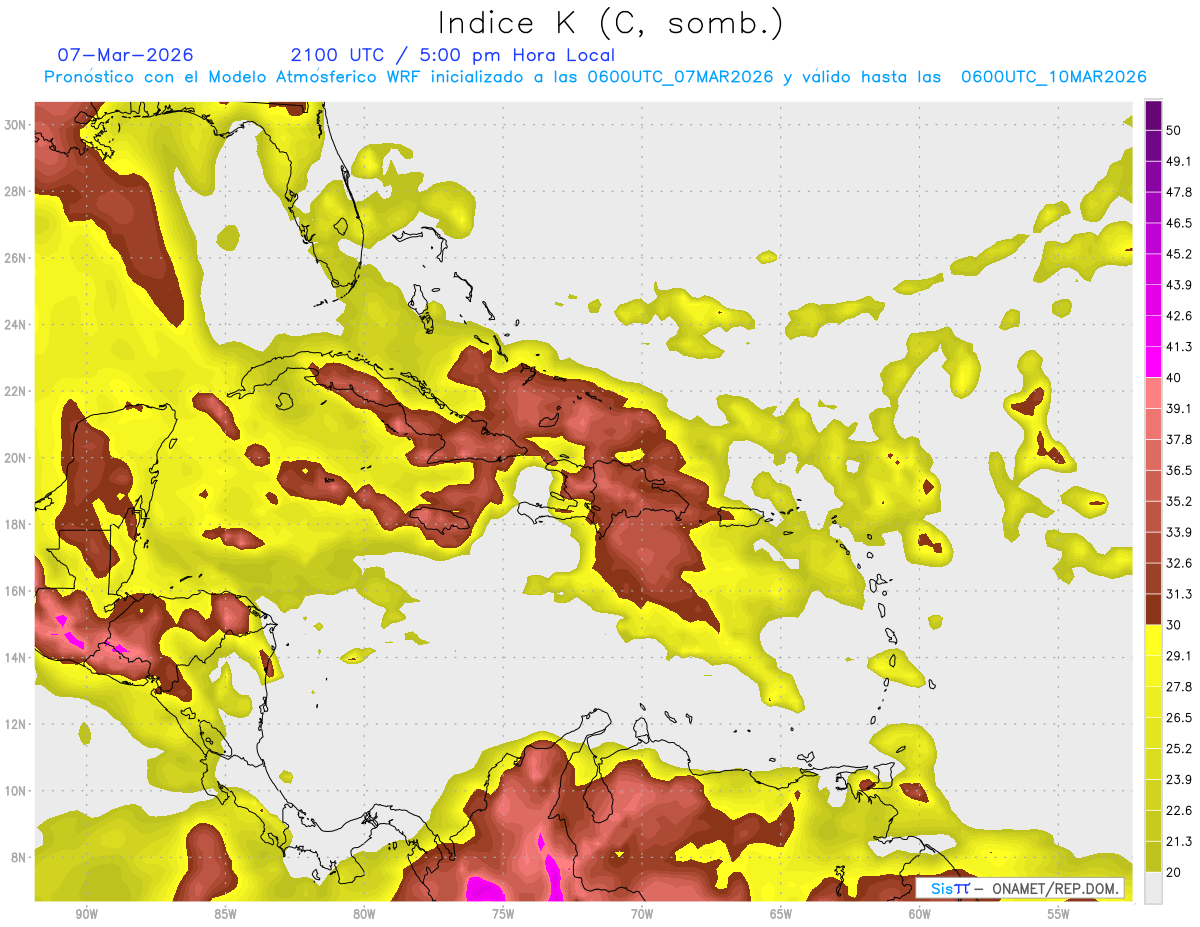Image resolution: width=1200 pixels, height=927 pixels.
Task: Click the '25.2' colorbar value
Action: 1179,749
